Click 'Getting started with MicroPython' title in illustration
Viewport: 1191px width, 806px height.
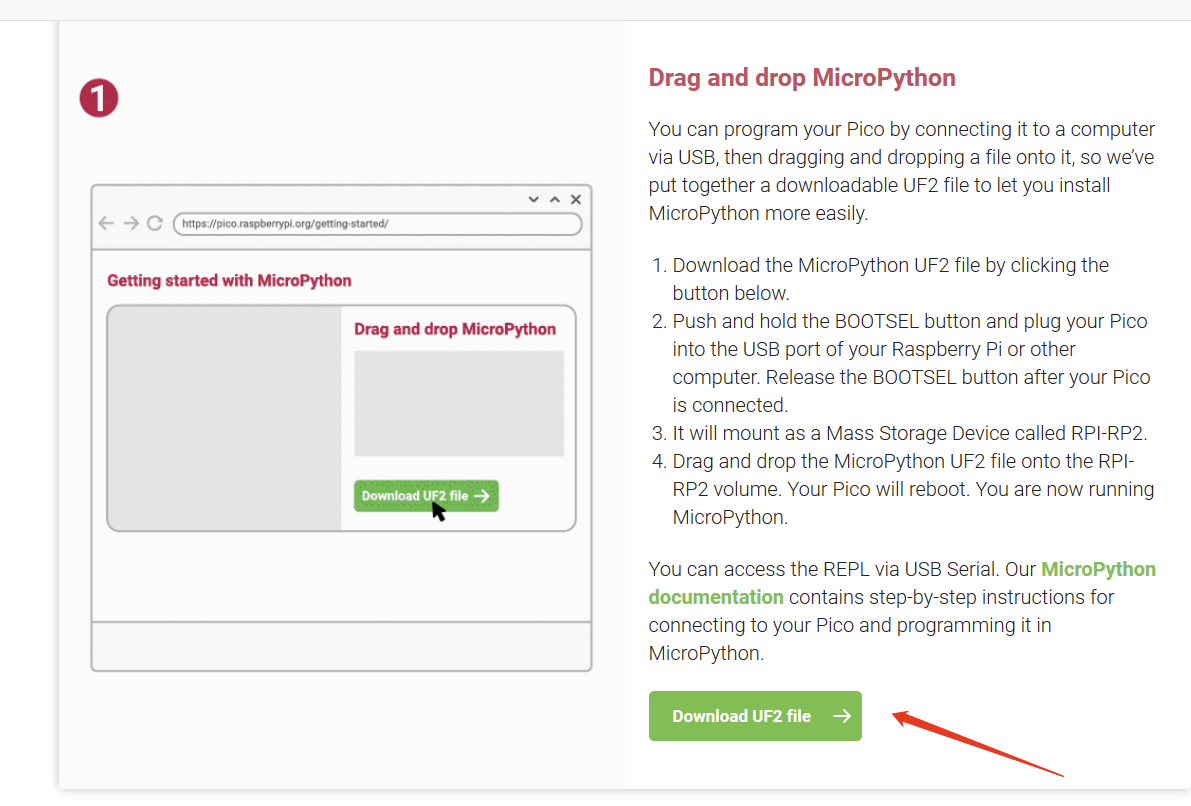pyautogui.click(x=229, y=280)
